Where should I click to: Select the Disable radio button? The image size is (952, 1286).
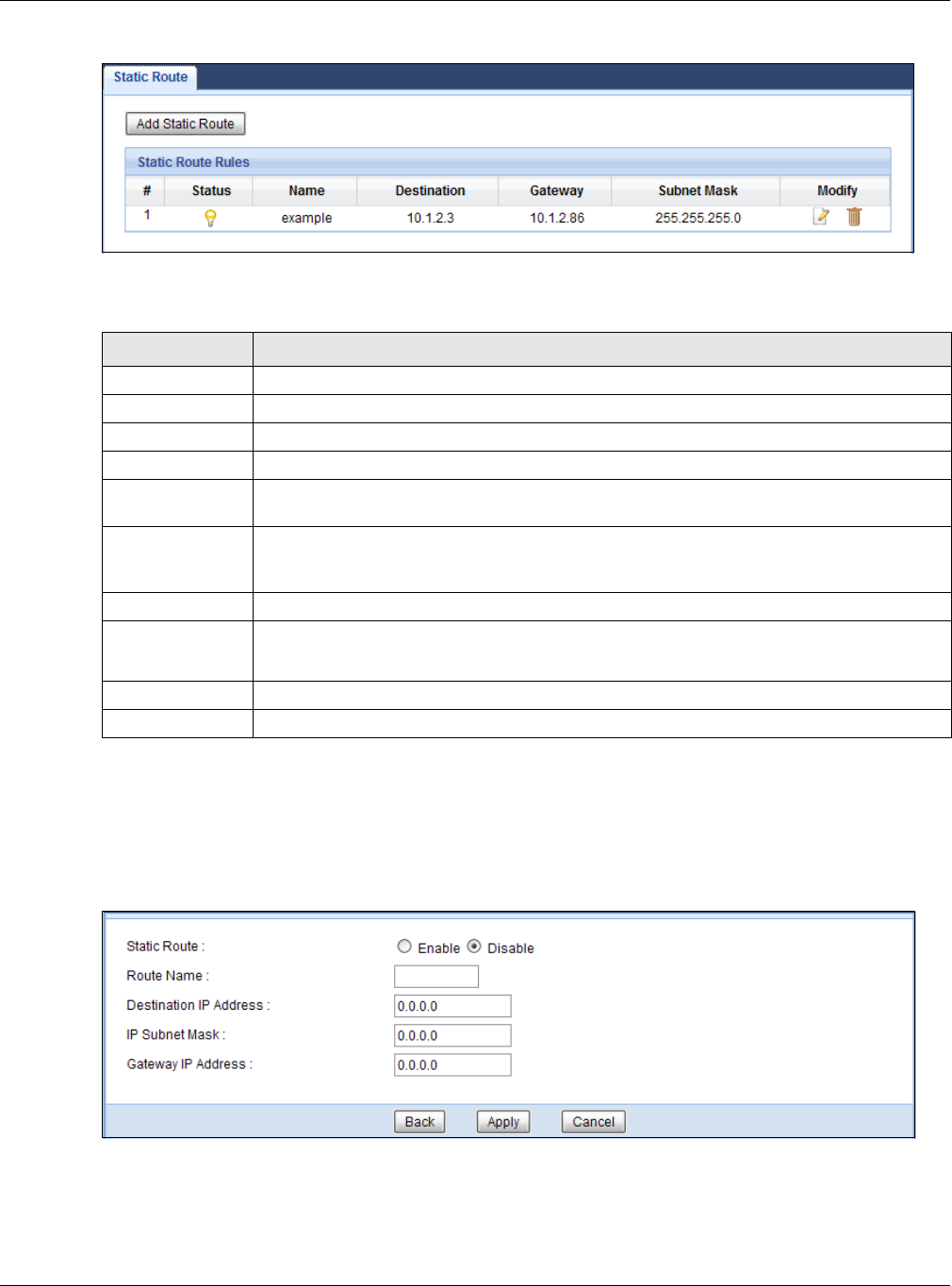tap(474, 947)
